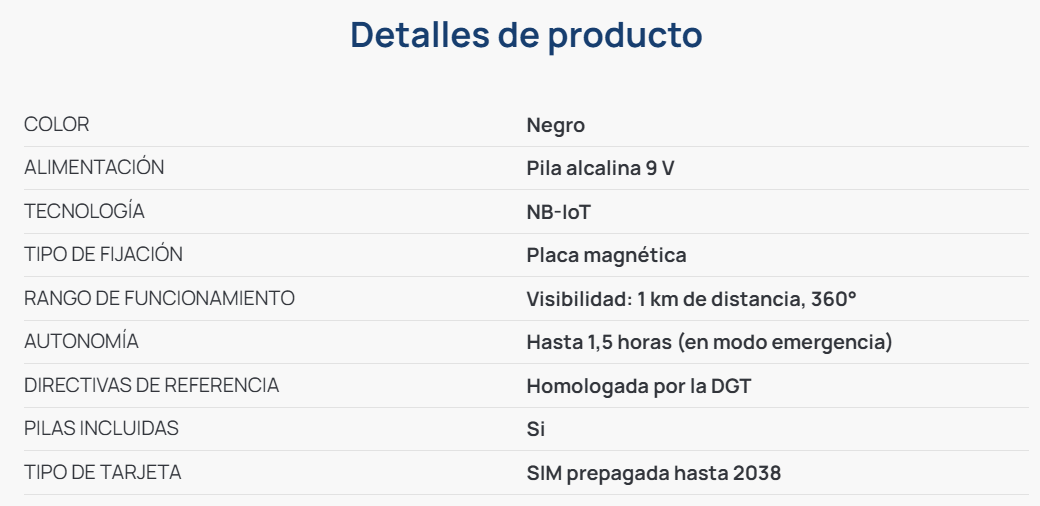Click the TIPO DE FIJACIÓN label
This screenshot has width=1040, height=506.
(103, 254)
